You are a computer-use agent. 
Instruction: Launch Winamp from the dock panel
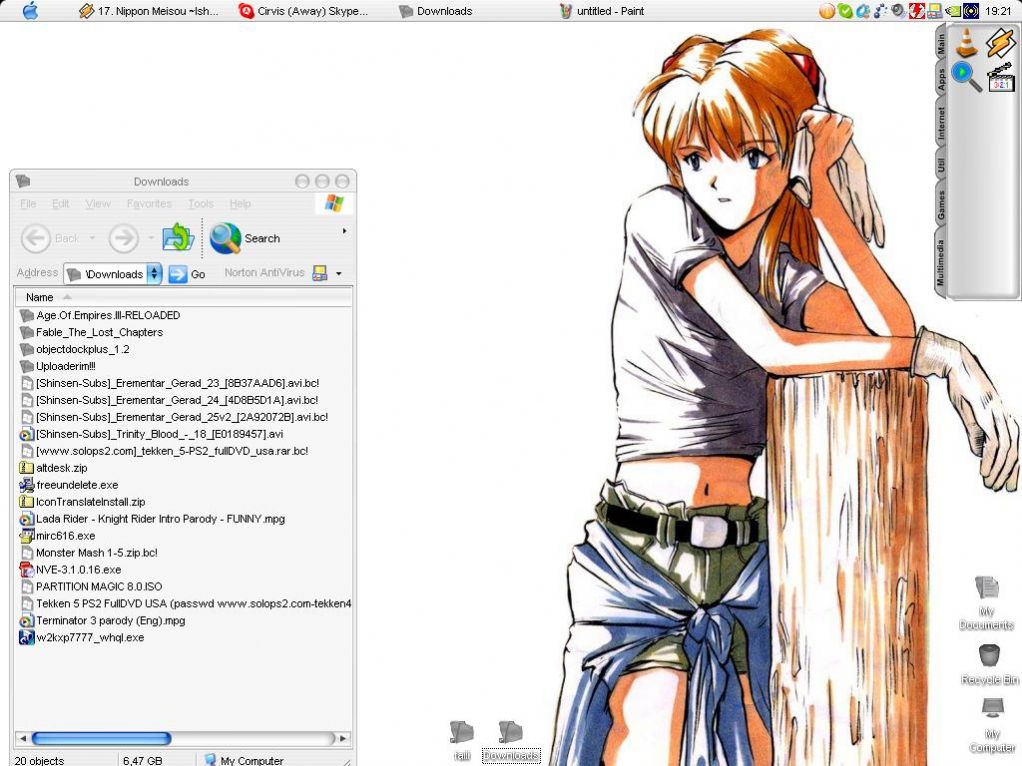999,42
